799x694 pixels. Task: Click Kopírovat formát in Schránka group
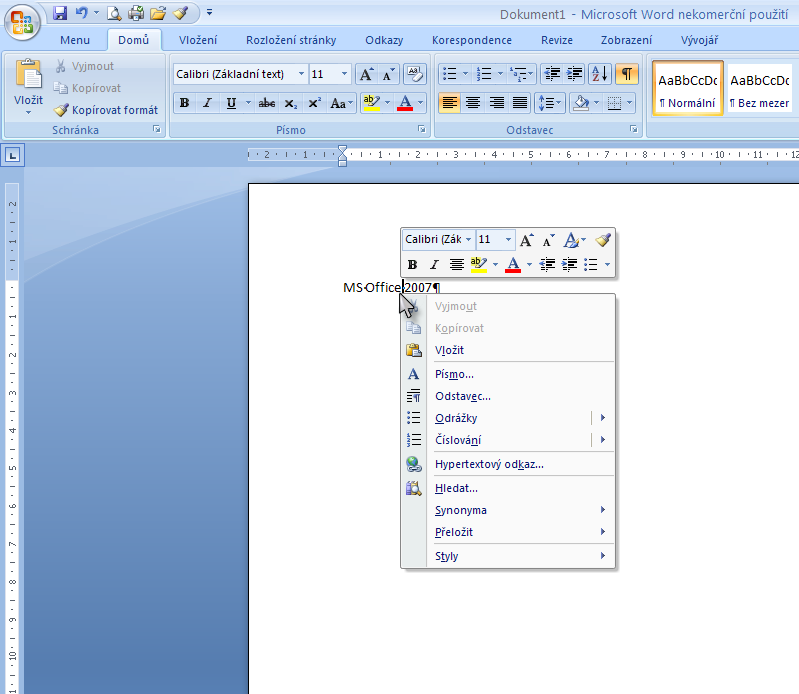pyautogui.click(x=106, y=110)
